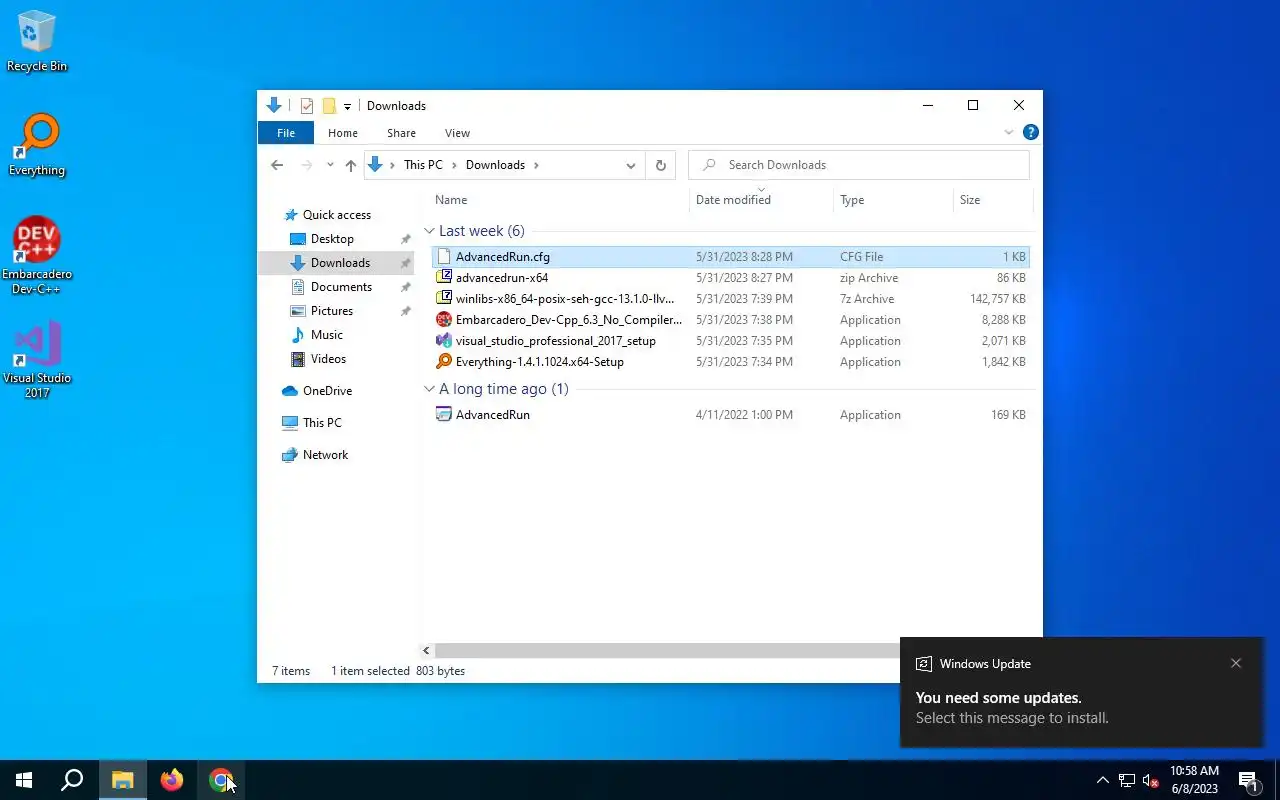Sort by the Name column header
The height and width of the screenshot is (800, 1280).
point(558,200)
